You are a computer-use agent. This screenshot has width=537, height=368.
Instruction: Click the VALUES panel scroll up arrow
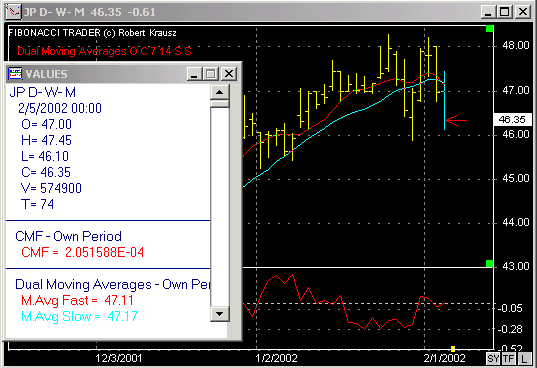pyautogui.click(x=220, y=92)
